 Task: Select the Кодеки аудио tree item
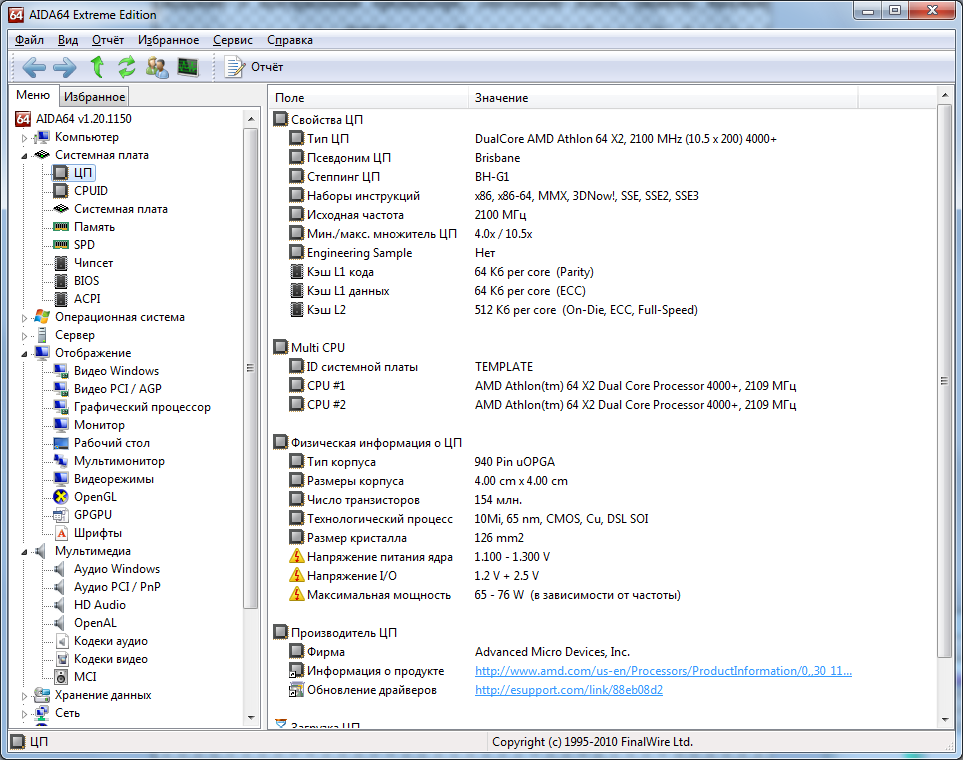click(111, 641)
